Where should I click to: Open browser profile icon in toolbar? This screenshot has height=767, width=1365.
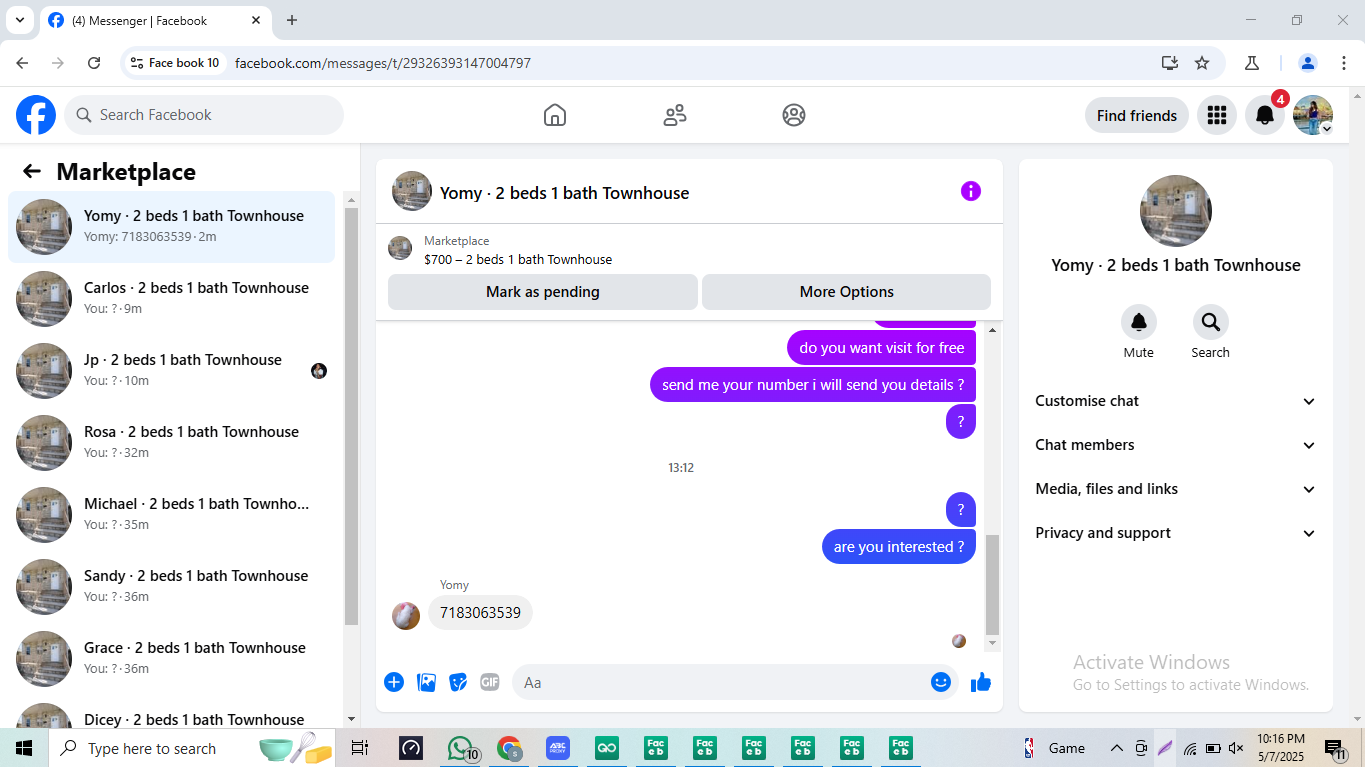point(1308,63)
